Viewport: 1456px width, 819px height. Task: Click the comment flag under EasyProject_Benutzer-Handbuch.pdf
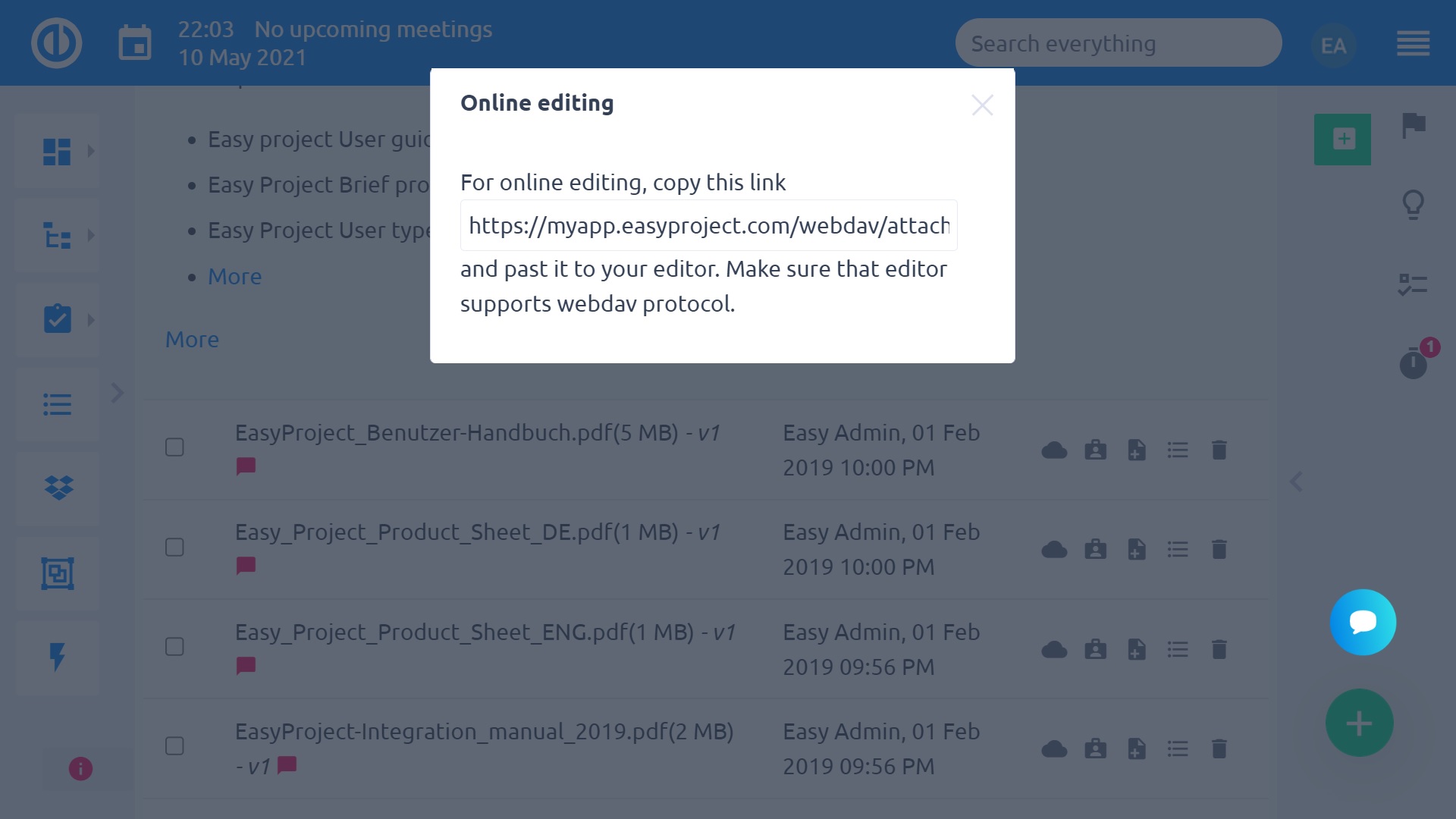pos(246,466)
